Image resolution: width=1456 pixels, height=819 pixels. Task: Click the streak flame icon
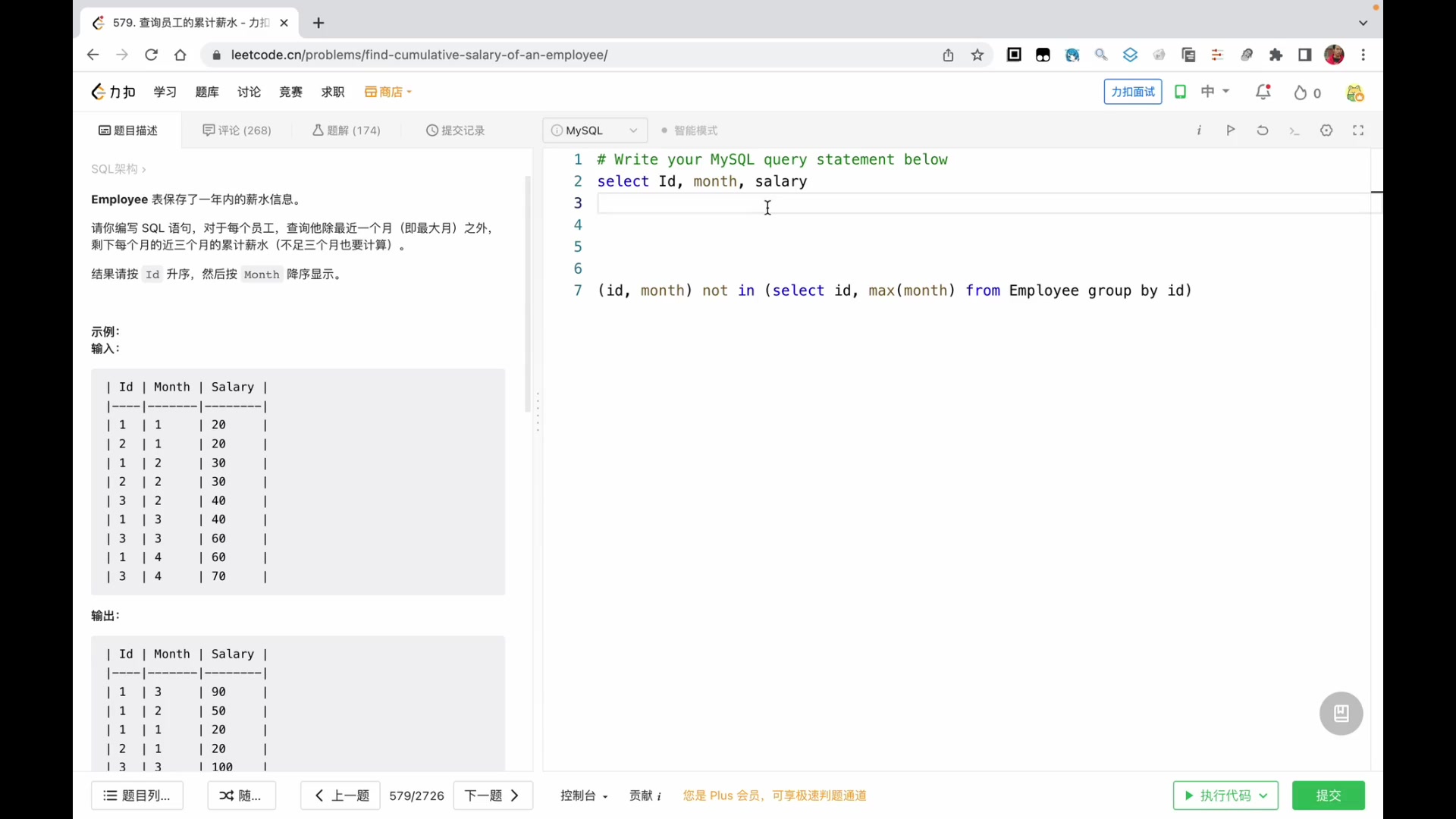click(x=1301, y=93)
